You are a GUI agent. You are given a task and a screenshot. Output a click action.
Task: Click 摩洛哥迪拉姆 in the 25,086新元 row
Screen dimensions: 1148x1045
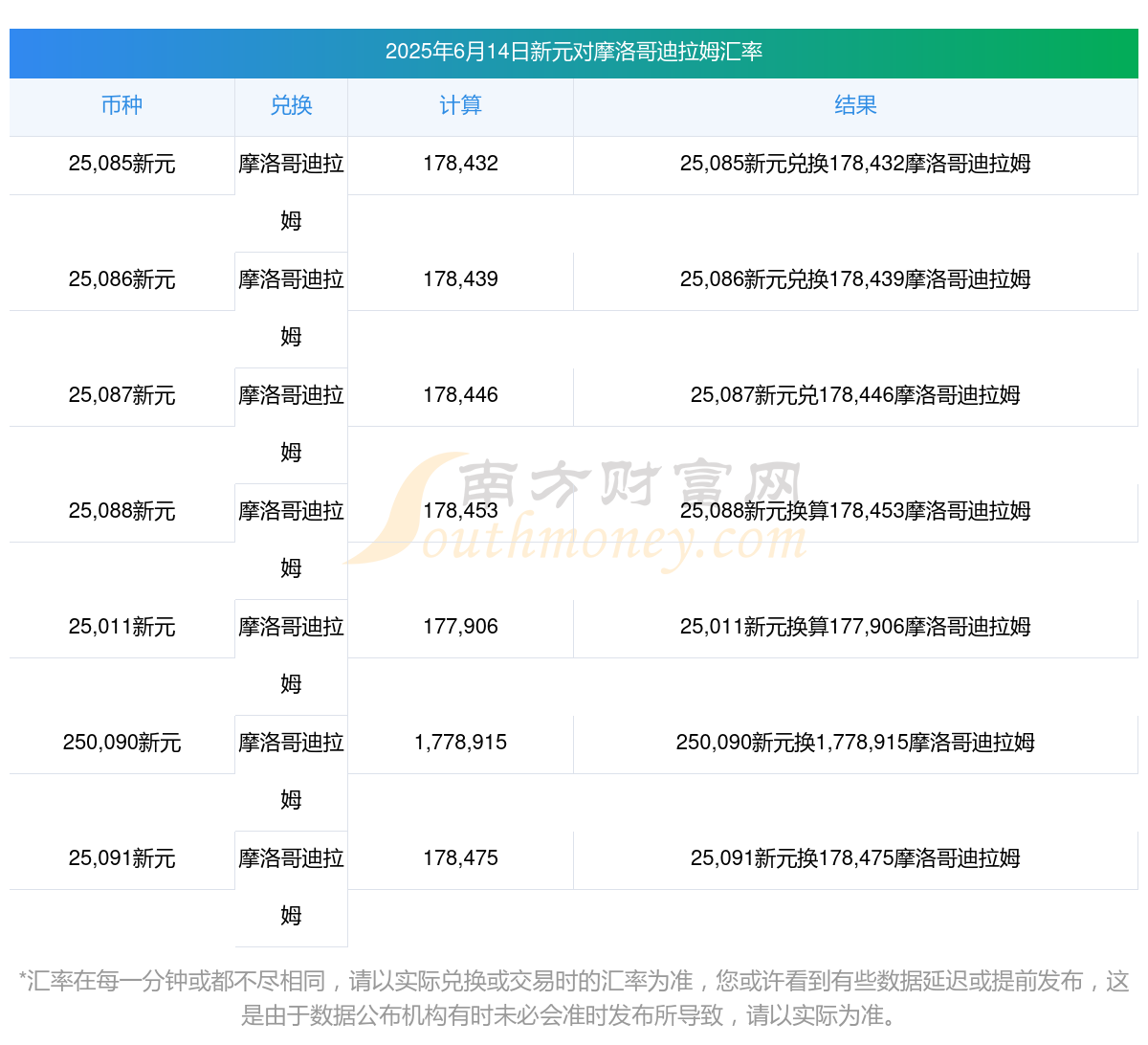291,308
